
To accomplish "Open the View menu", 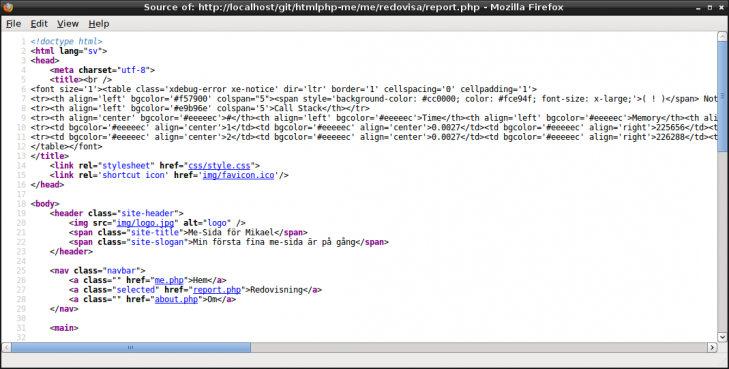I will [68, 24].
